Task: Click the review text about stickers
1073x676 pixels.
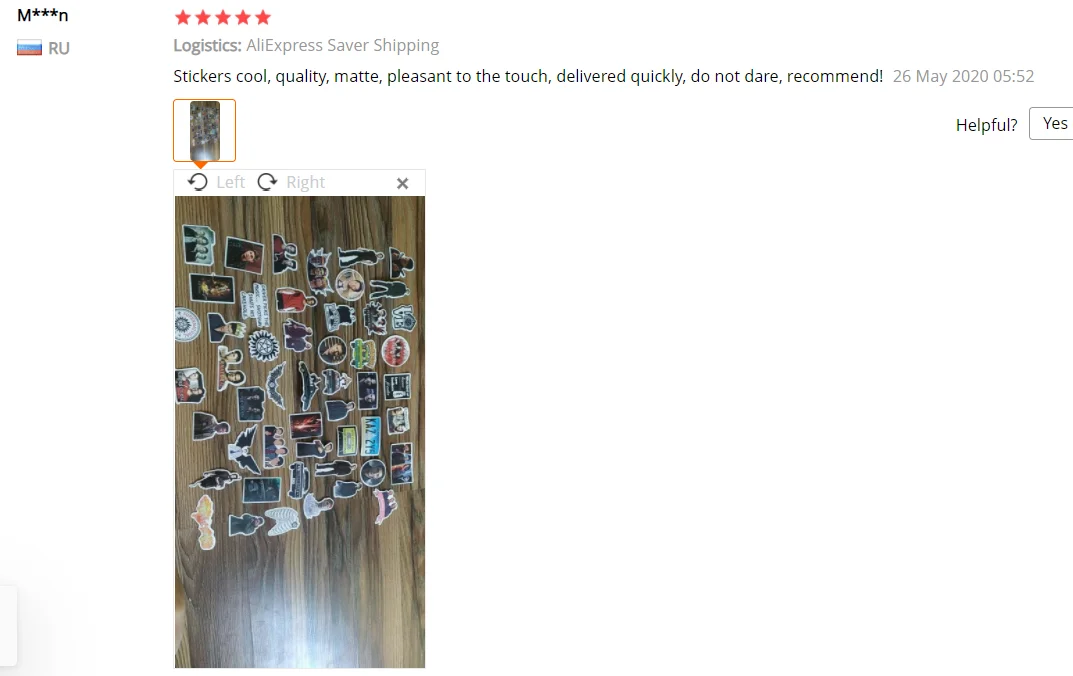Action: pyautogui.click(x=528, y=76)
